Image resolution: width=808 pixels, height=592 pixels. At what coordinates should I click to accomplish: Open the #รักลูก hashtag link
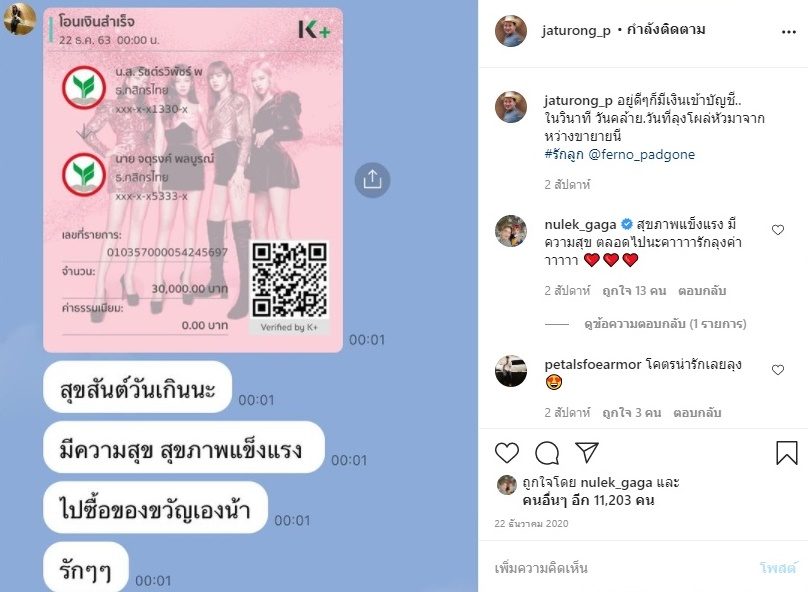coord(564,154)
